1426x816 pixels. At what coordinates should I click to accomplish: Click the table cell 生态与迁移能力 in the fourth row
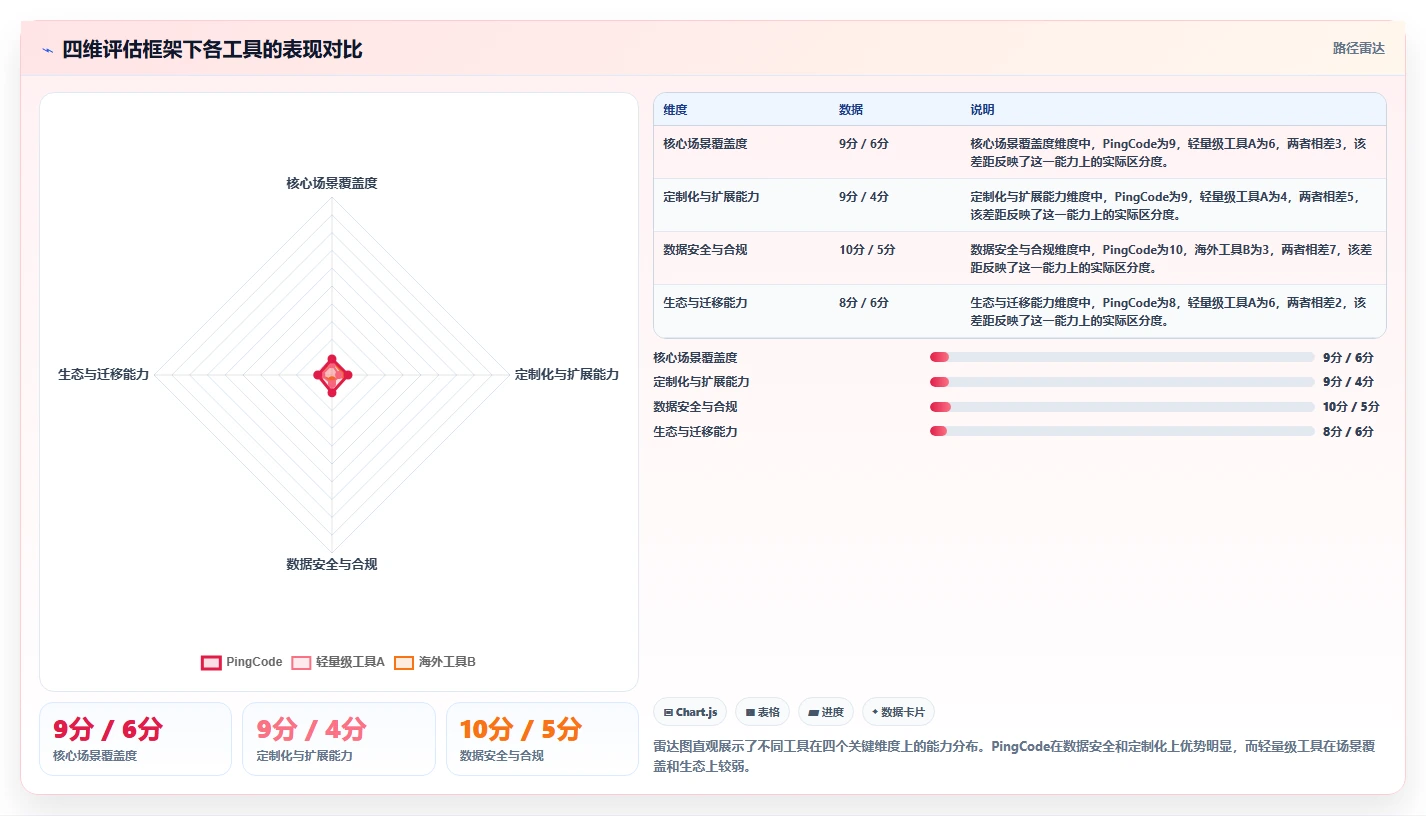(705, 303)
